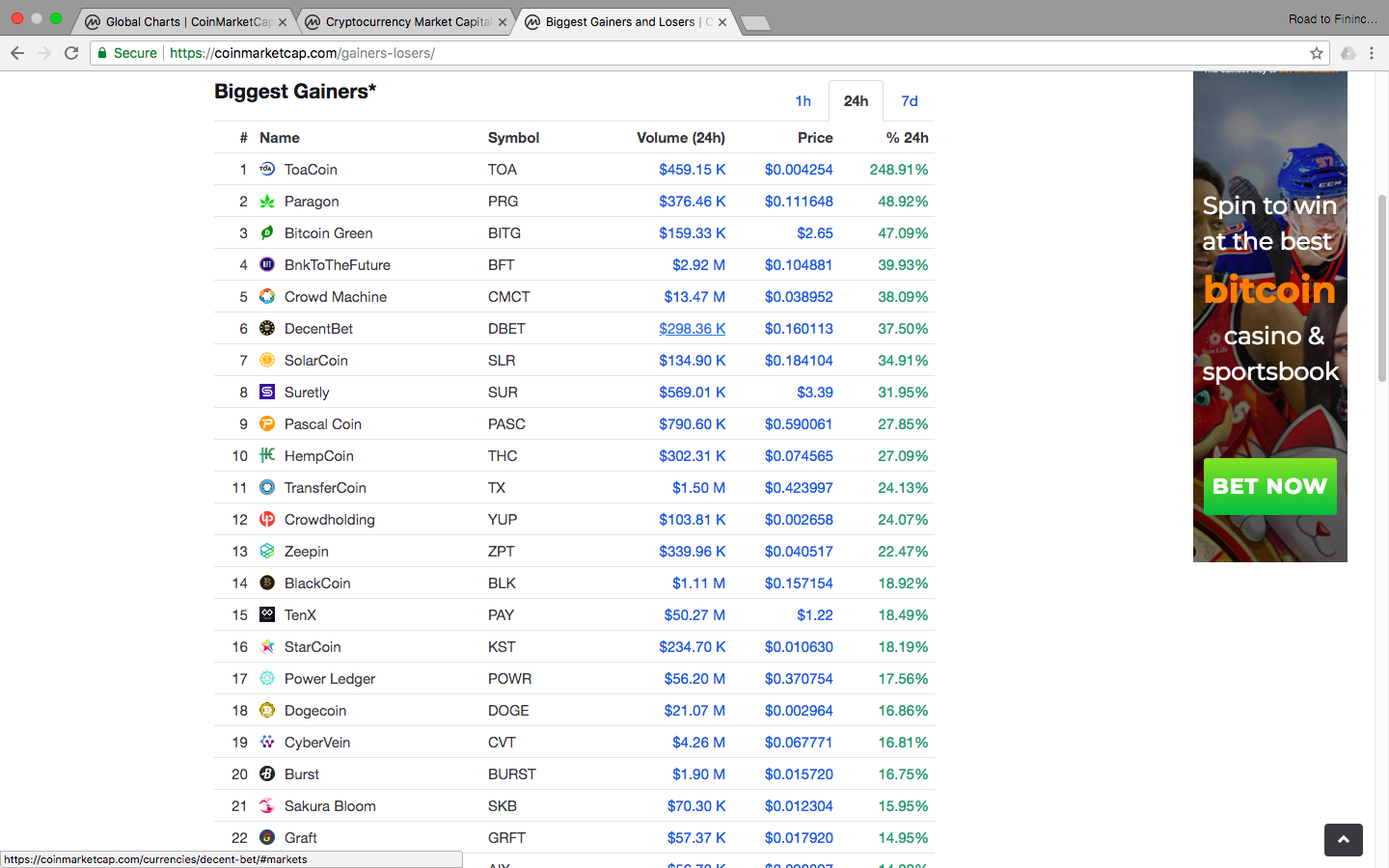The height and width of the screenshot is (868, 1389).
Task: Open TenX price $1.22 link
Action: 815,615
